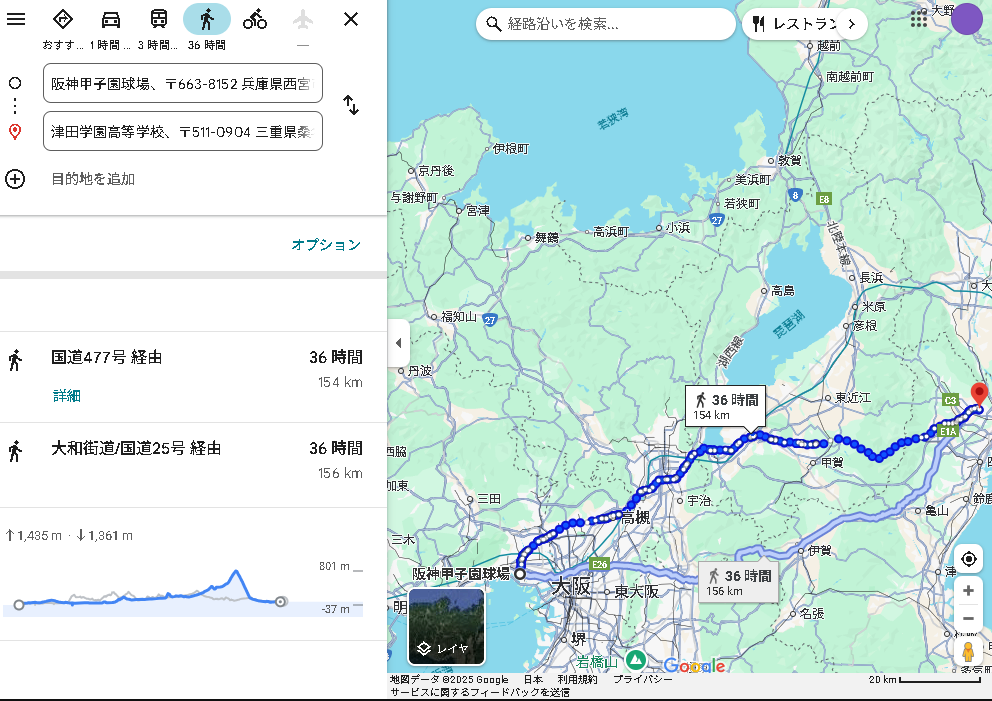The width and height of the screenshot is (992, 701).
Task: Open the プライバシー link
Action: (x=642, y=679)
